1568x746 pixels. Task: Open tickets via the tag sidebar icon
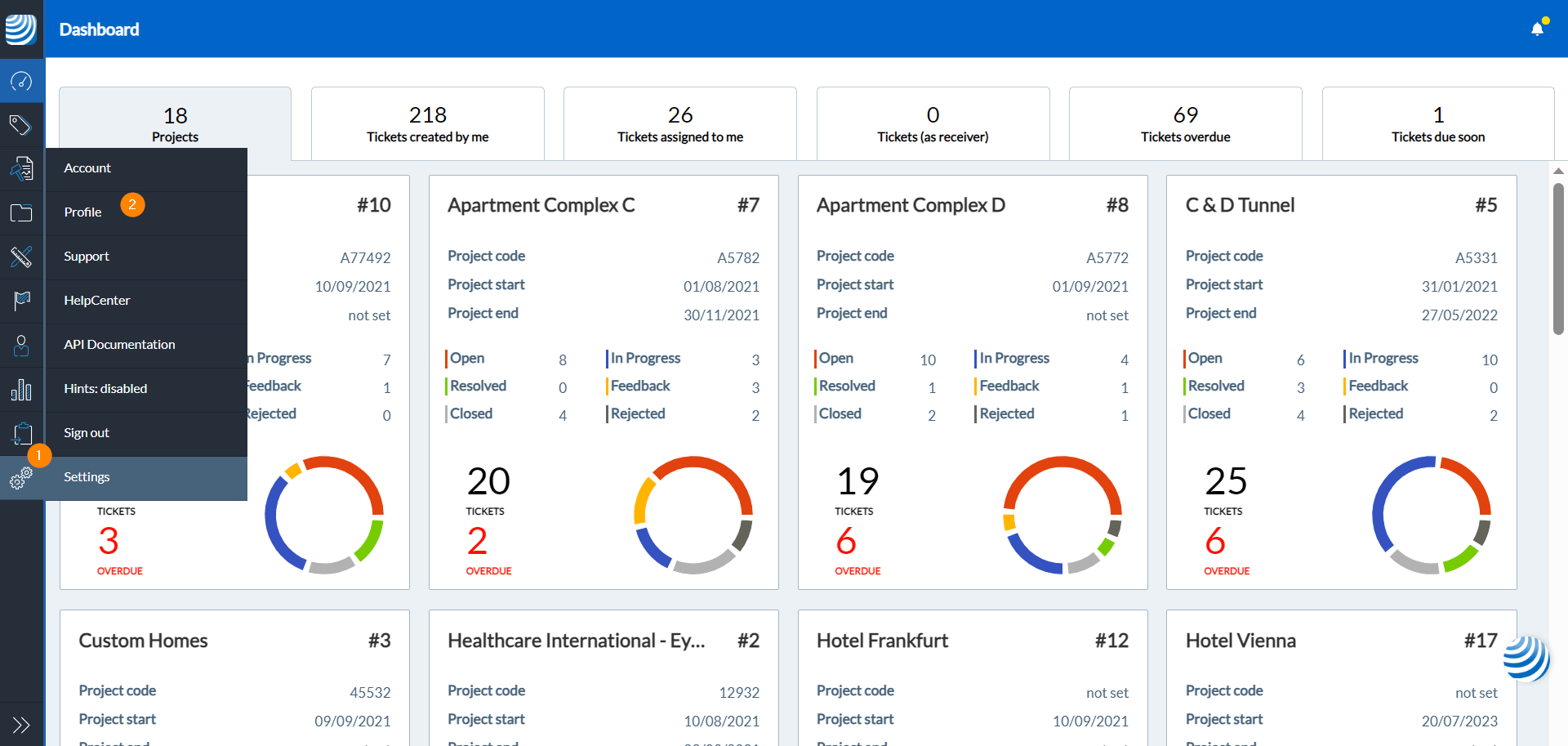tap(21, 125)
